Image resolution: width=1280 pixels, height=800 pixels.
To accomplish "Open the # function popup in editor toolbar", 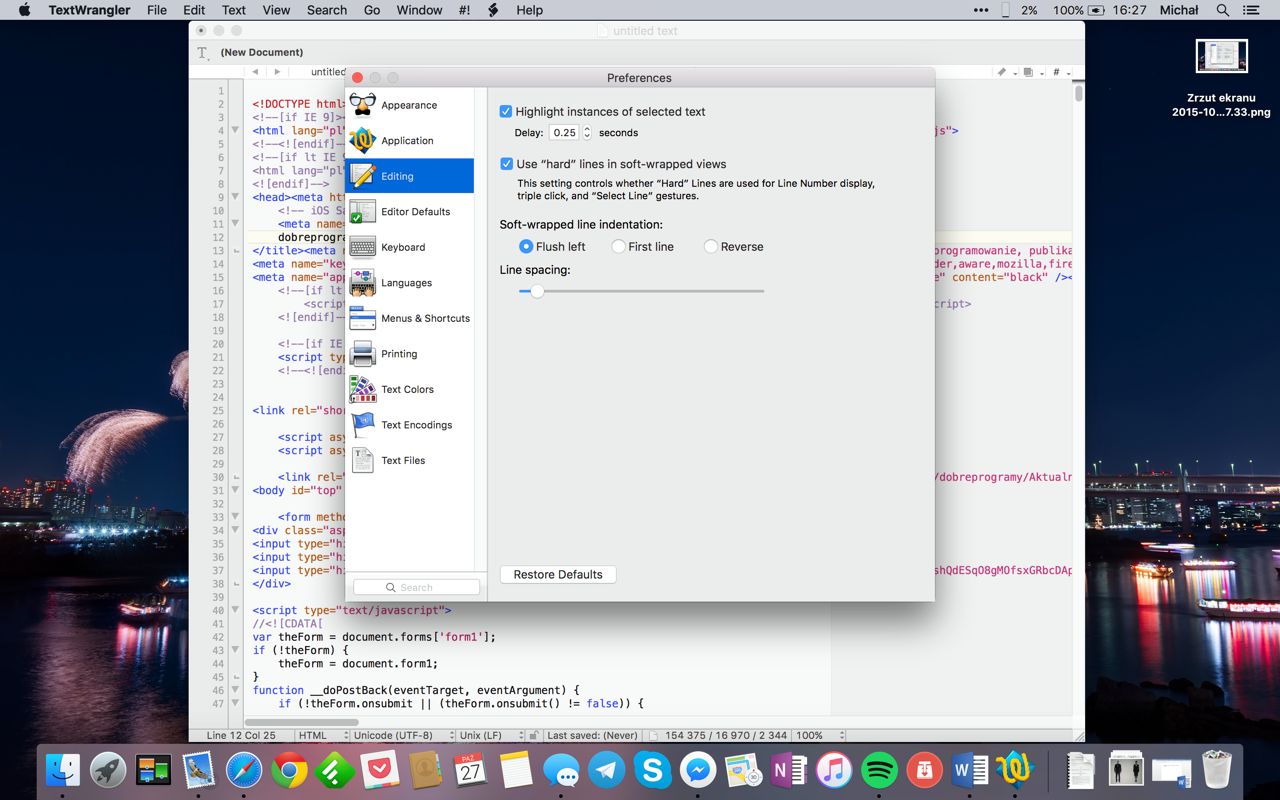I will [1060, 72].
